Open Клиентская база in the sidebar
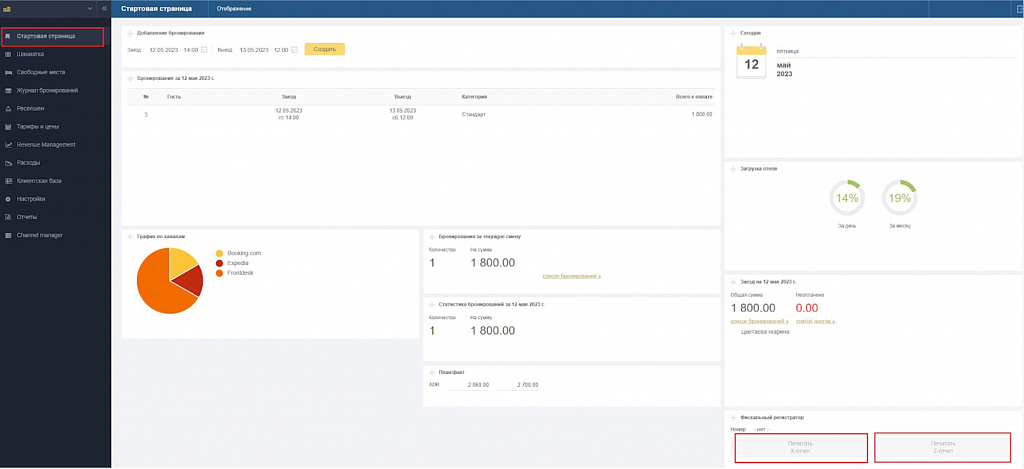Screen dimensions: 1024x469 (39, 181)
